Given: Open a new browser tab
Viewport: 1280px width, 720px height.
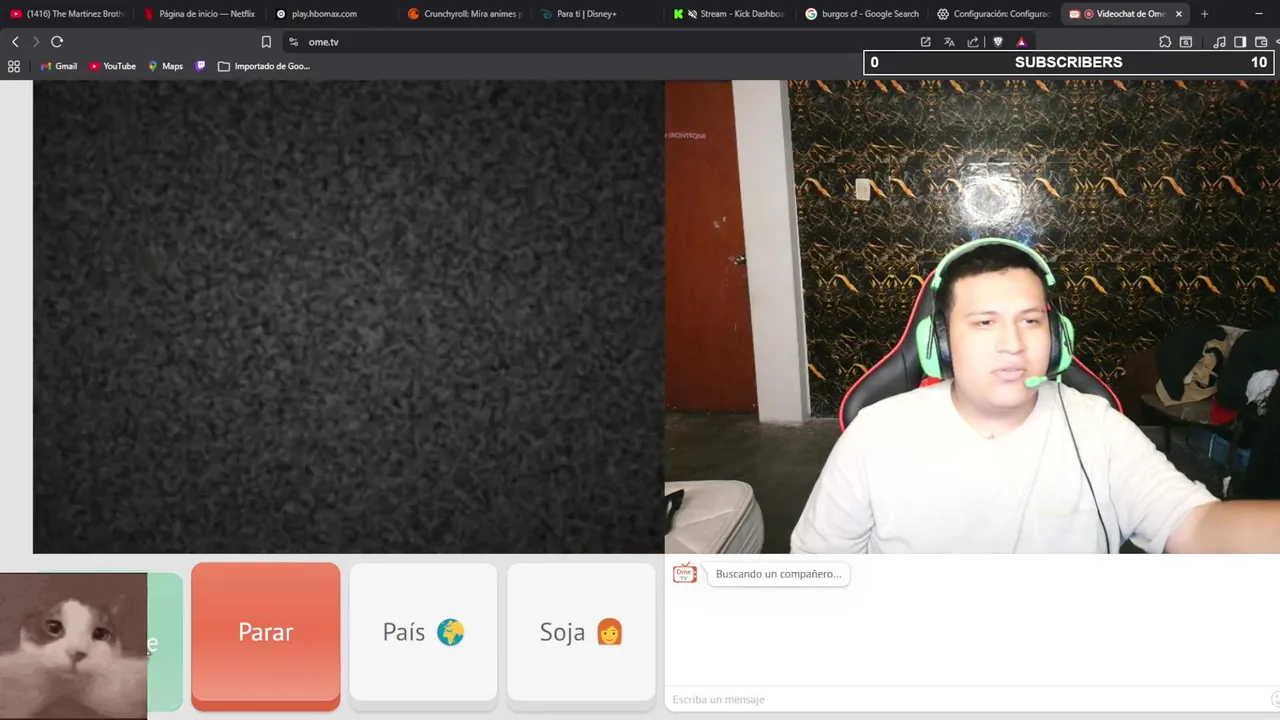Looking at the screenshot, I should [1204, 14].
